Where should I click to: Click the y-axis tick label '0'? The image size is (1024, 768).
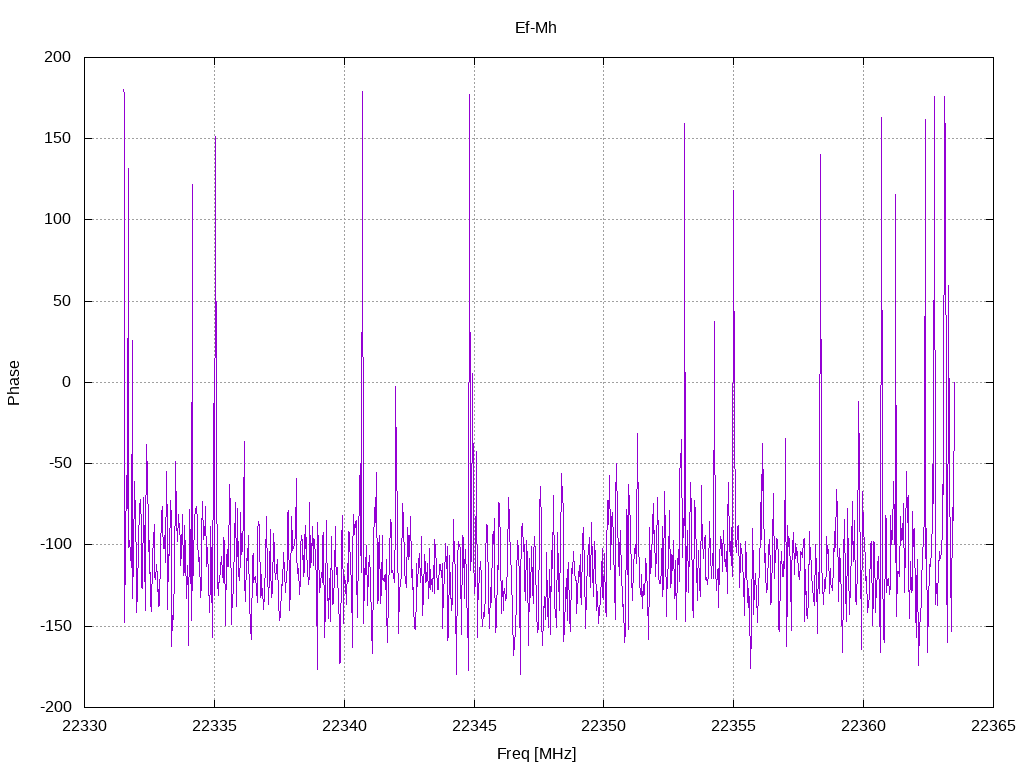pos(67,382)
